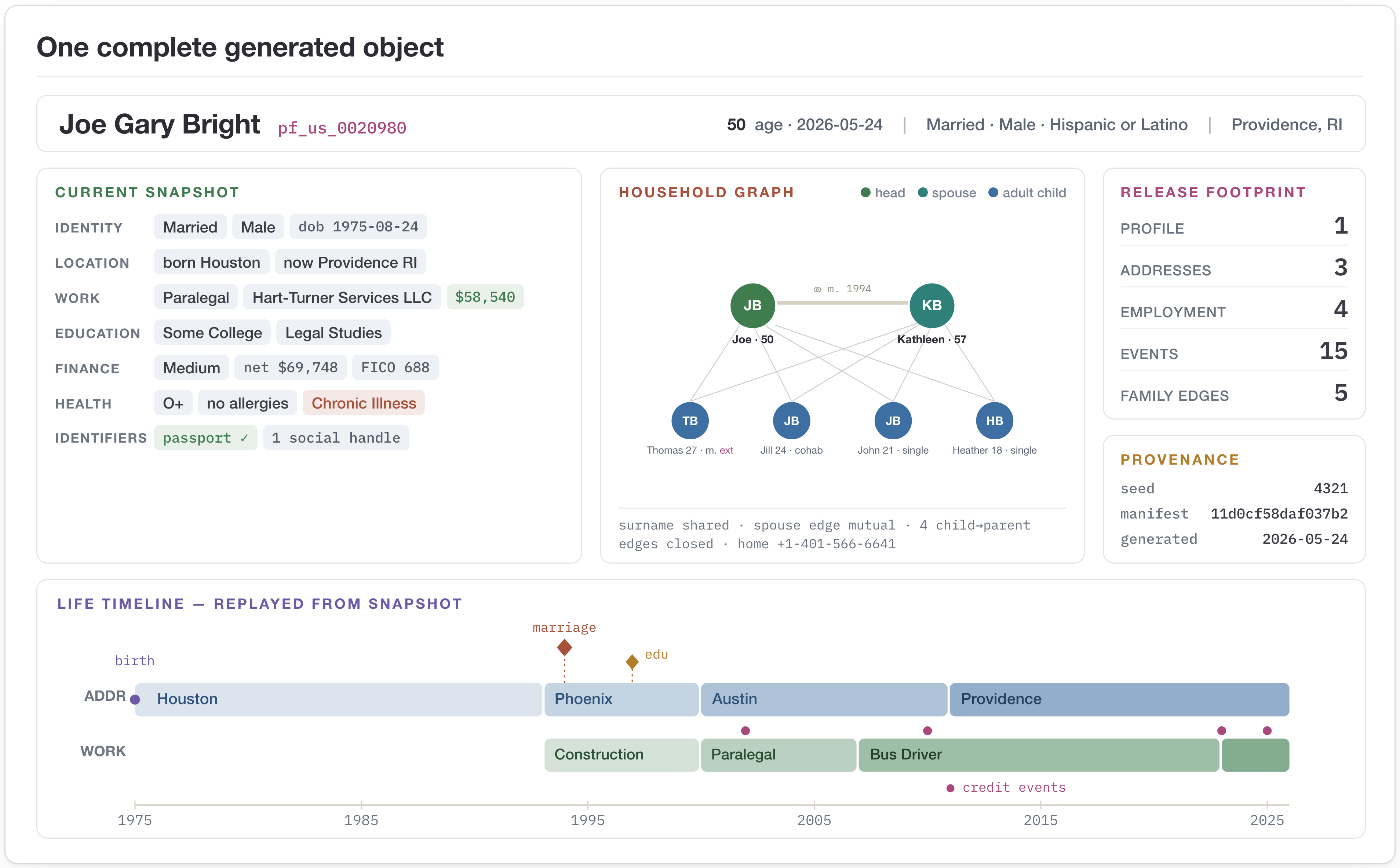Select Heather child node HB
The width and height of the screenshot is (1400, 868).
click(994, 421)
